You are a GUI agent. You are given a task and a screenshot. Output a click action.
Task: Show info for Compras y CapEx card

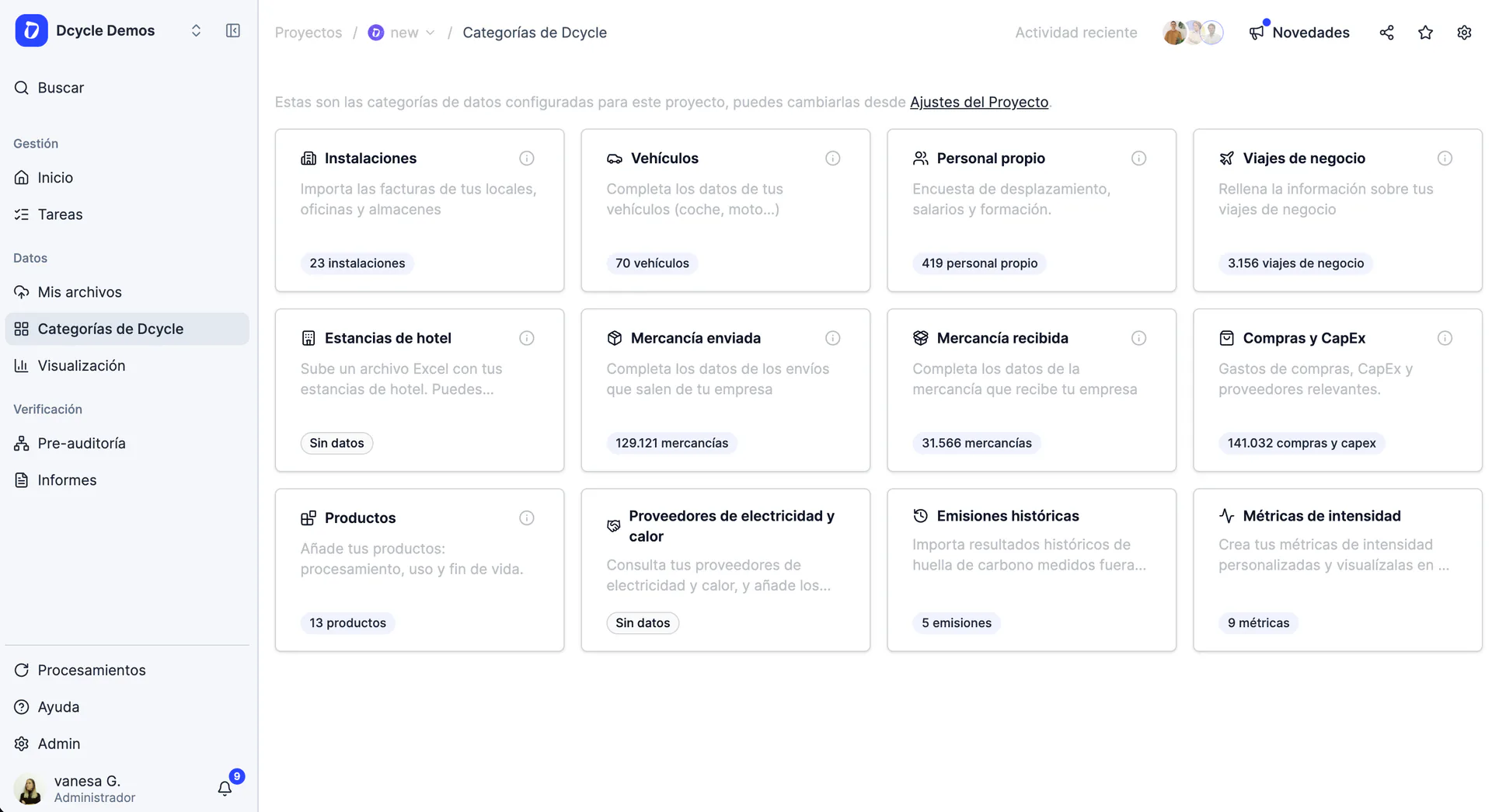tap(1445, 338)
